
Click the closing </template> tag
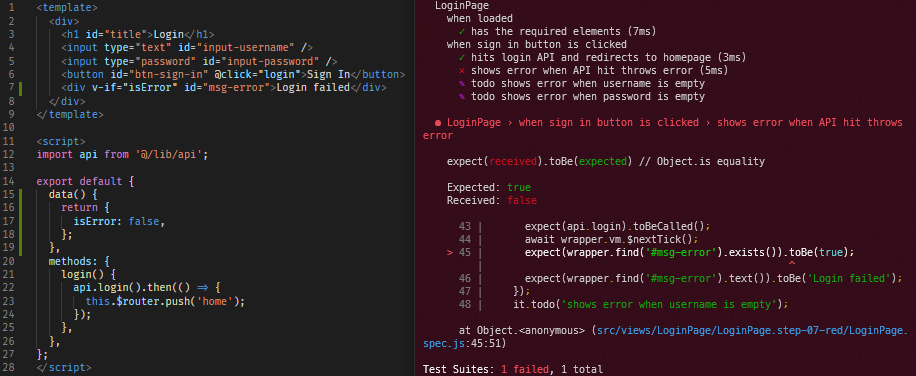click(70, 114)
